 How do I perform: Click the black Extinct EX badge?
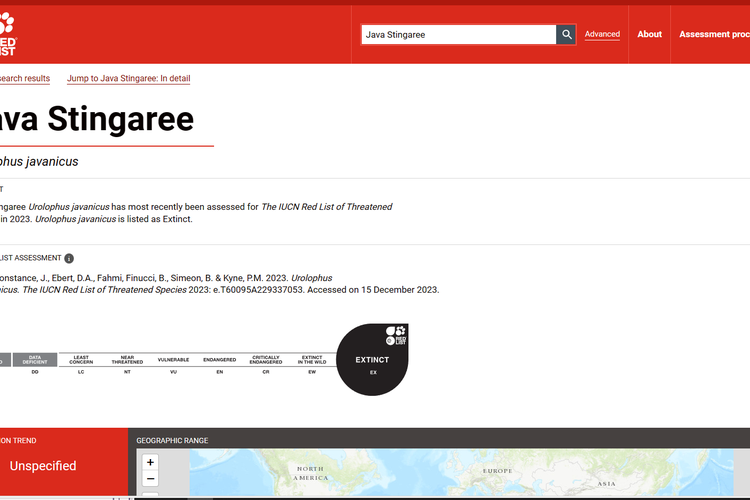pos(372,360)
